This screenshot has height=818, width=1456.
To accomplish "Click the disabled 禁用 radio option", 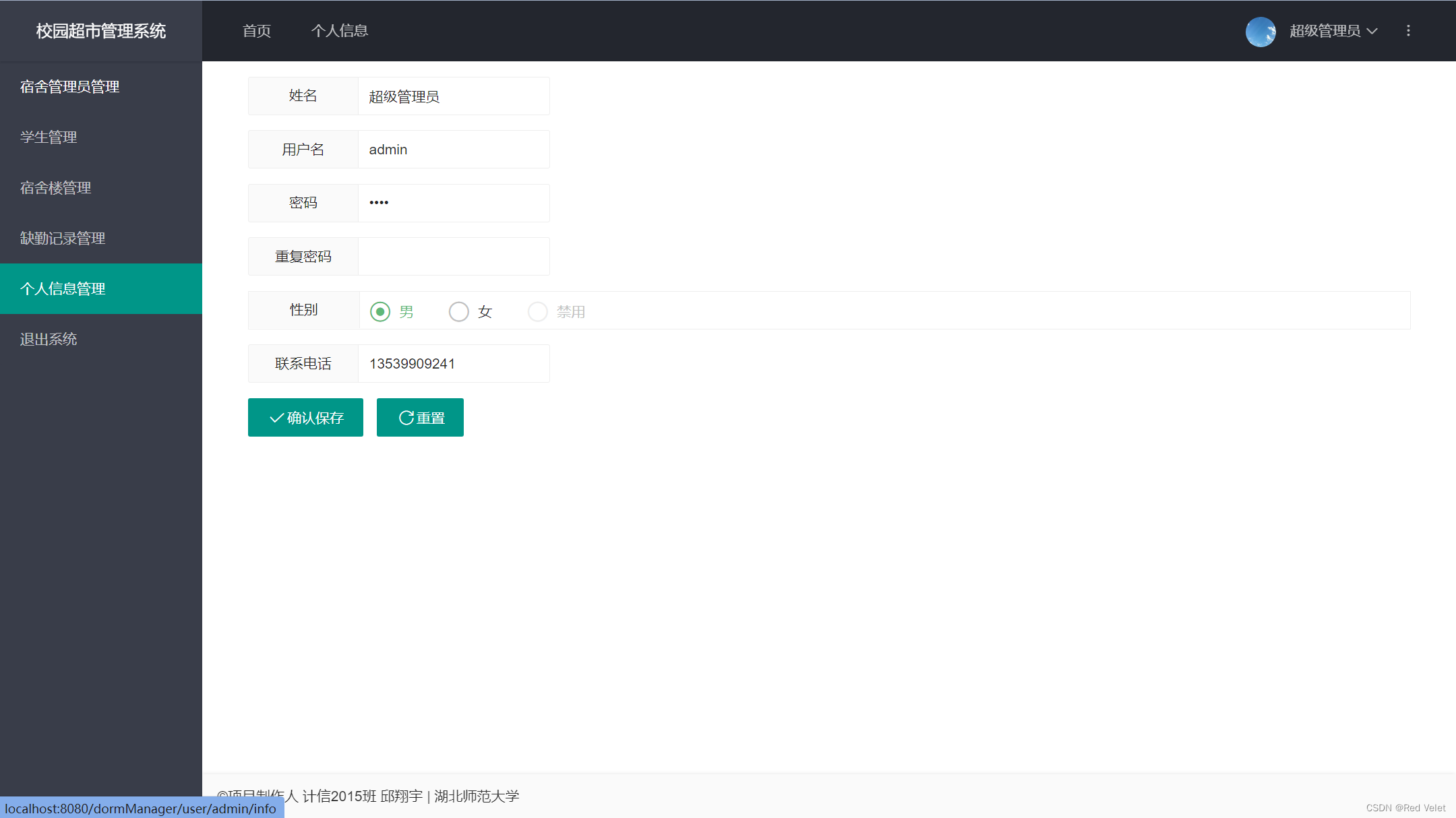I will click(538, 311).
